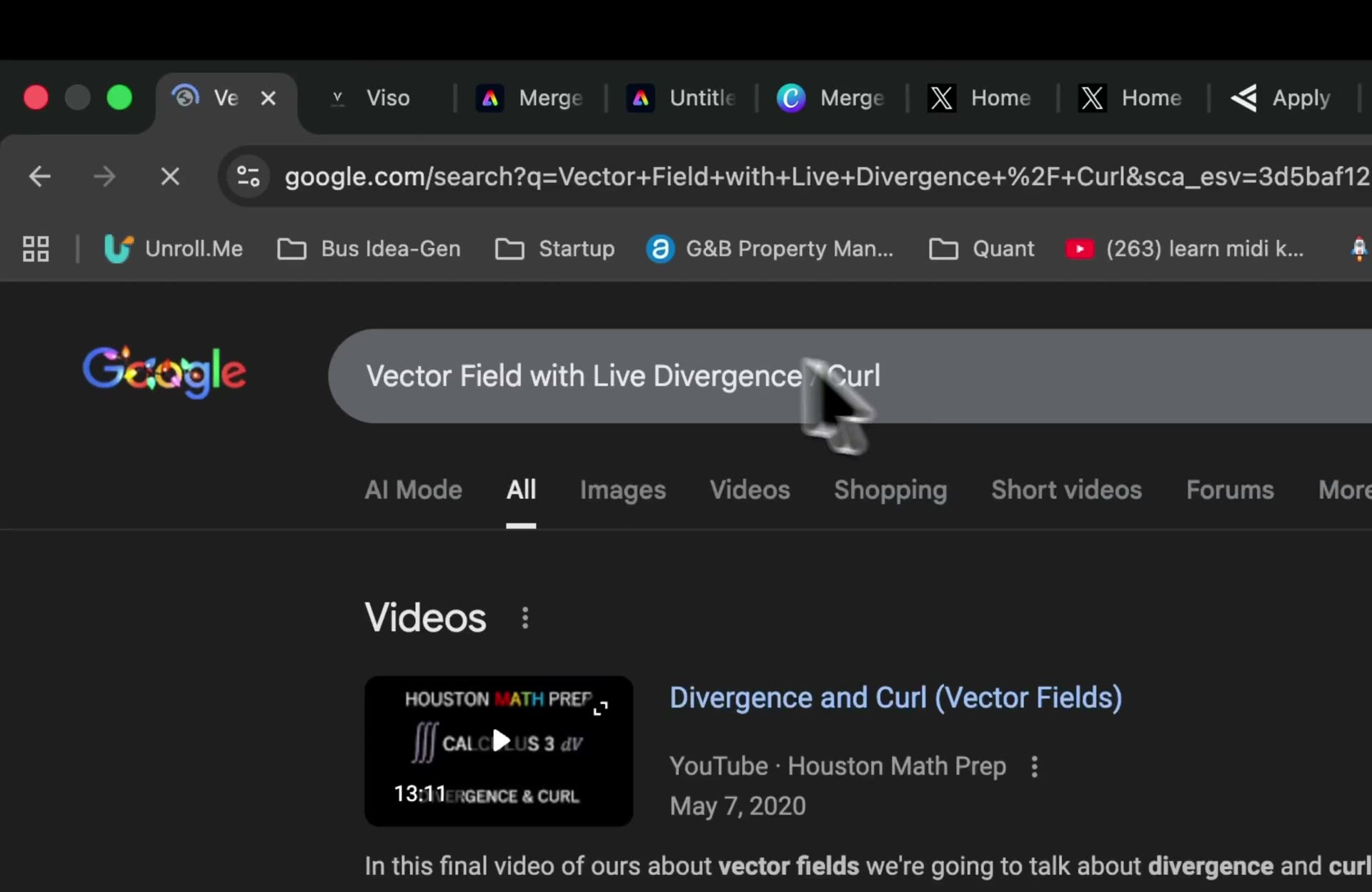Open more options beside Houston Math Prep
Screen dimensions: 1372x892
1034,767
